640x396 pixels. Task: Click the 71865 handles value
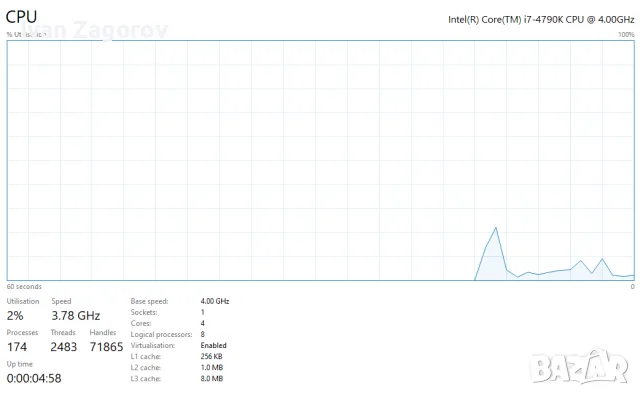pyautogui.click(x=106, y=347)
